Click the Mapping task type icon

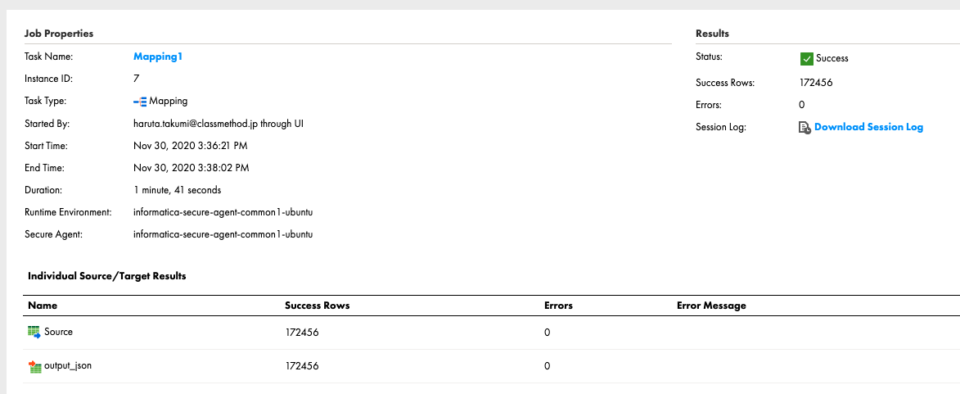coord(140,102)
